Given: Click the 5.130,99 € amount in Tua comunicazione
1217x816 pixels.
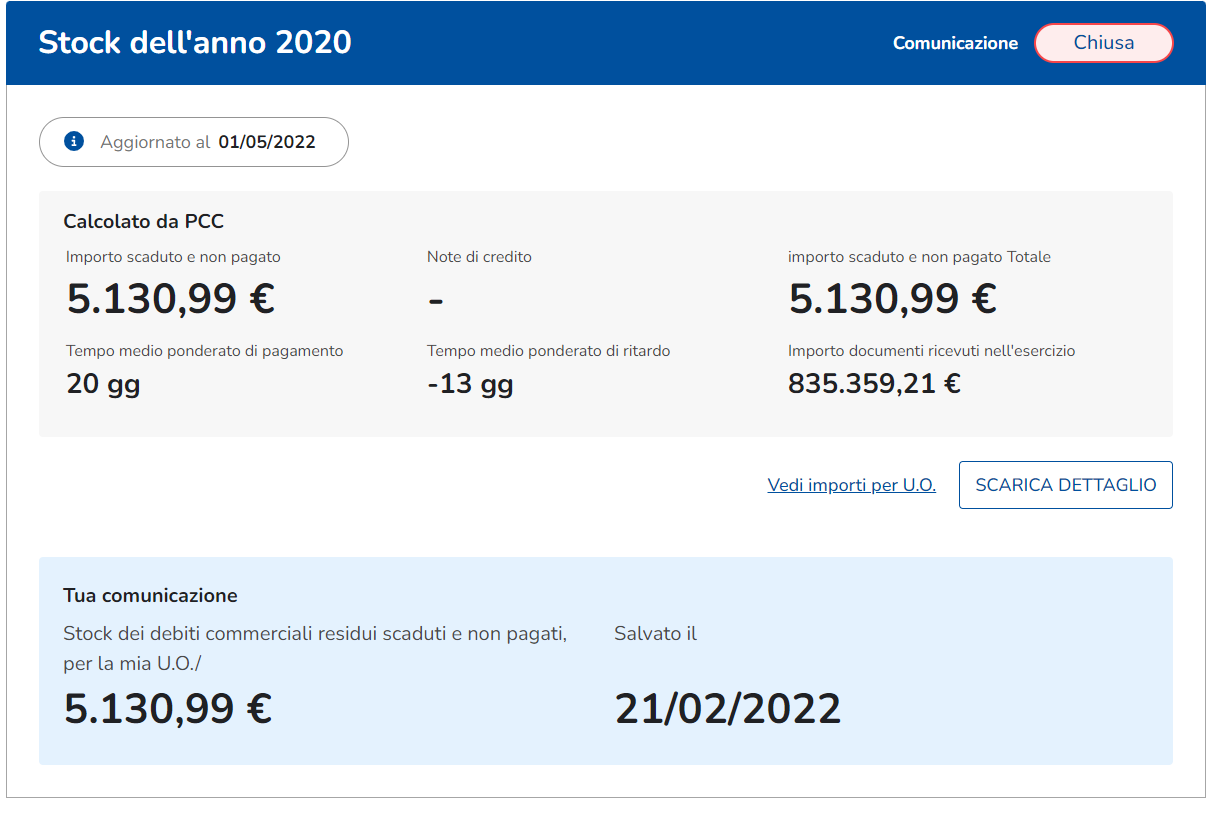Looking at the screenshot, I should (168, 709).
